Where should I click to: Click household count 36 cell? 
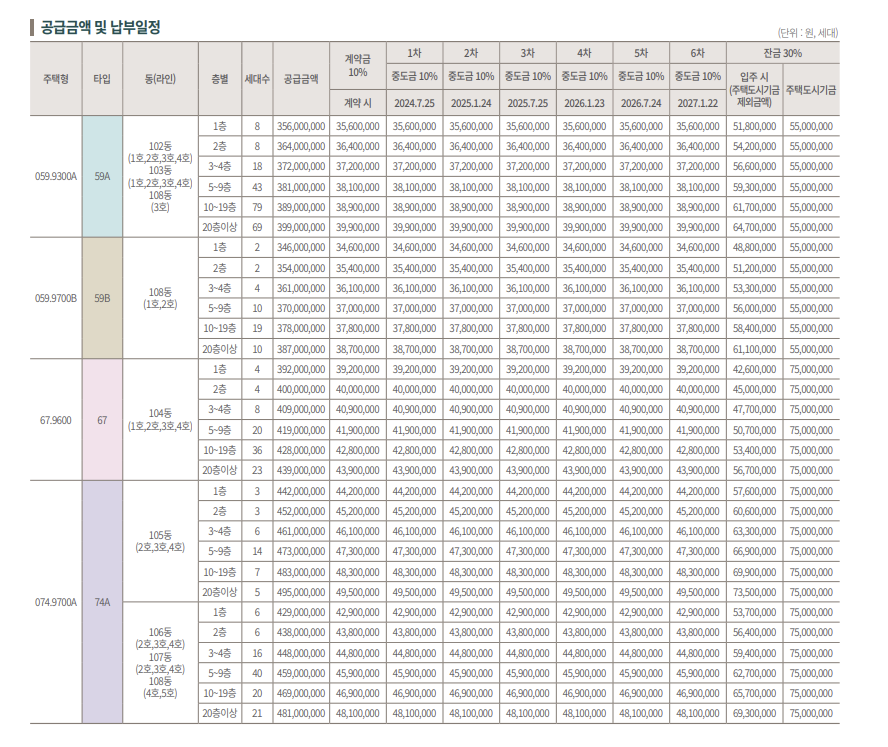click(x=257, y=450)
